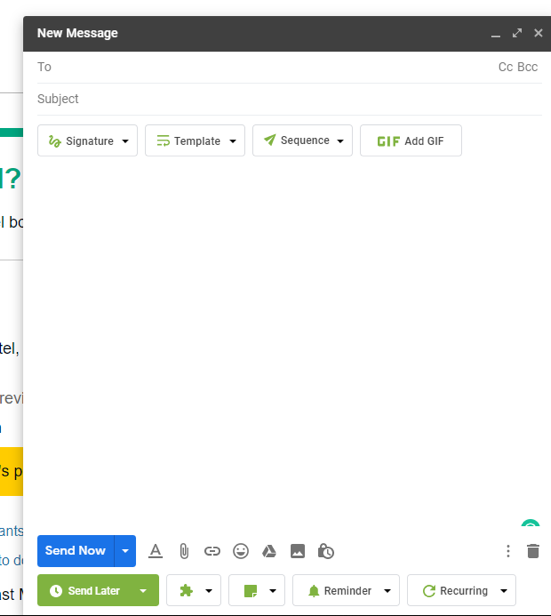551x616 pixels.
Task: Click the Grammarly badge icon
Action: pos(530,523)
